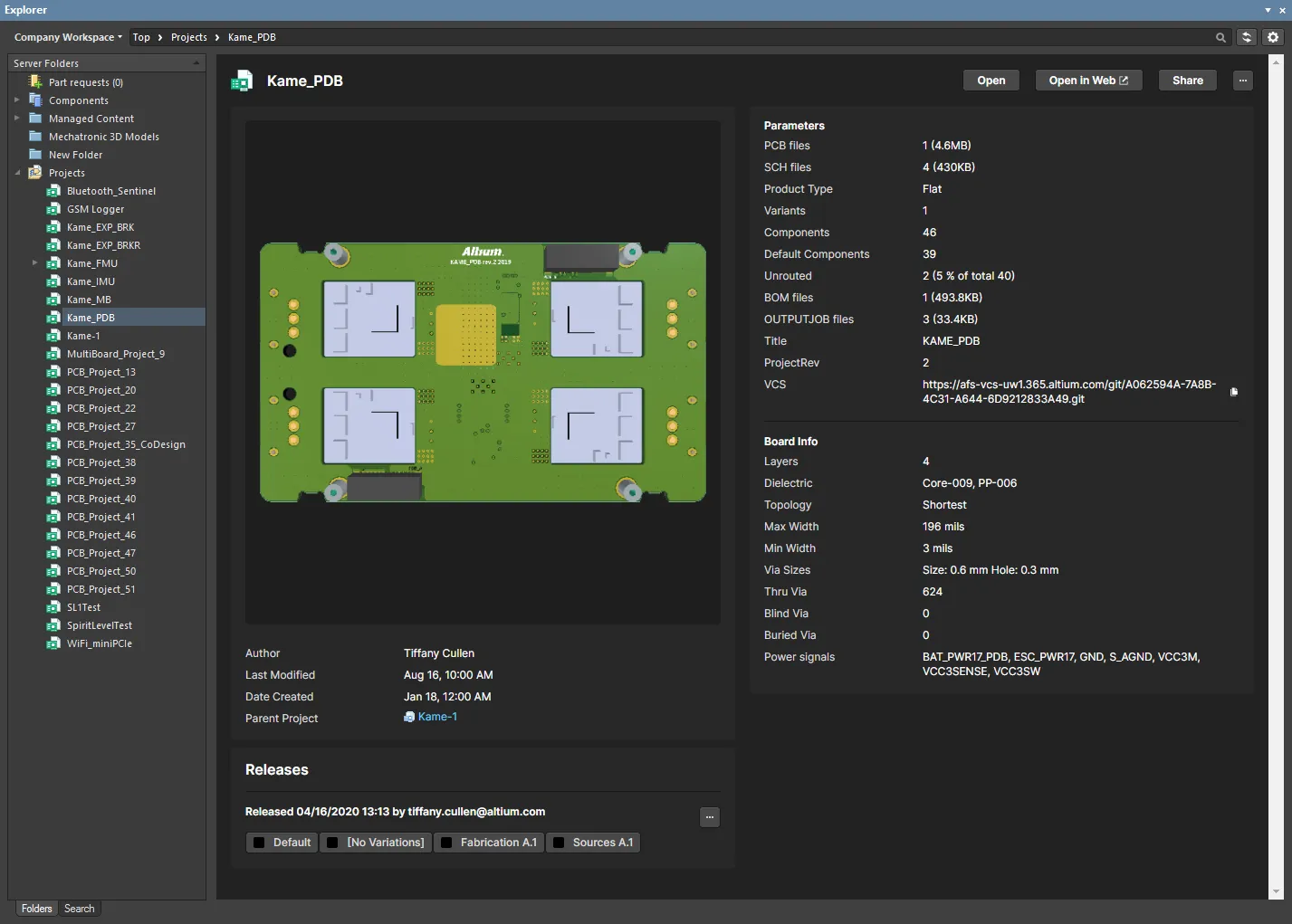This screenshot has width=1292, height=924.
Task: Select Bluetooth_Sentinel in the project tree
Action: click(110, 191)
